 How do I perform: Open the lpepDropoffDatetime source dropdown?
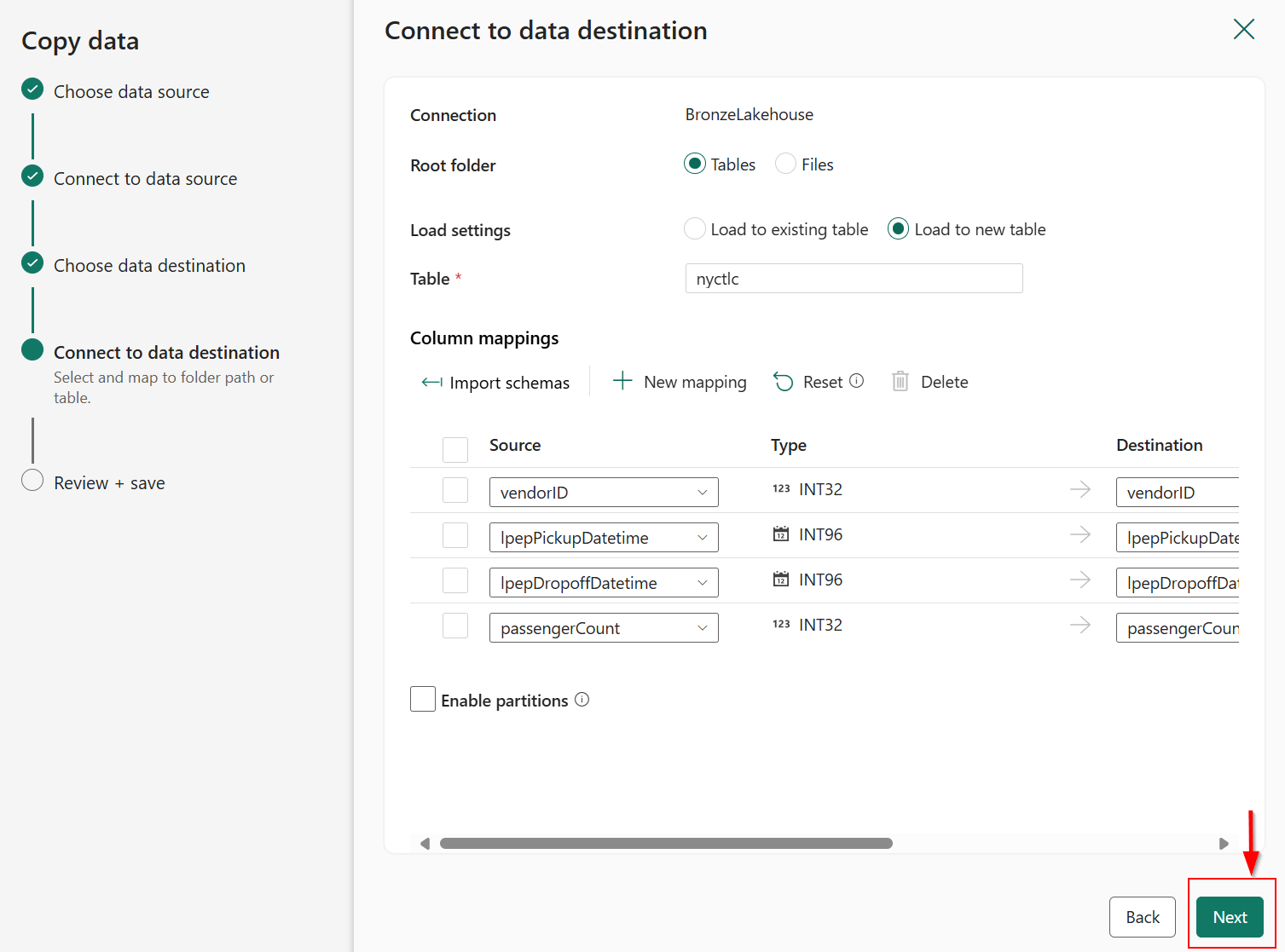pyautogui.click(x=604, y=582)
